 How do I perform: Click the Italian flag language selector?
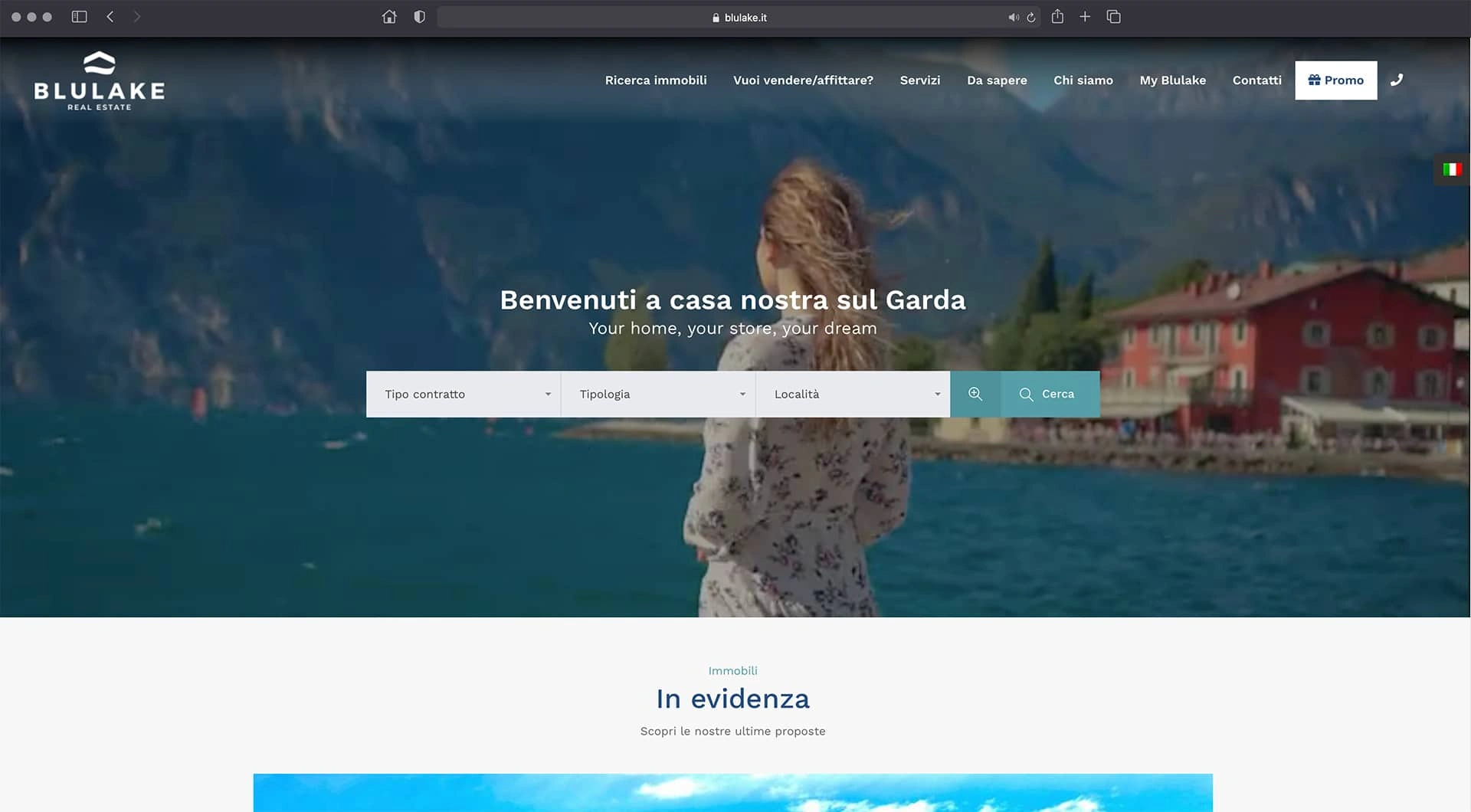[x=1452, y=169]
